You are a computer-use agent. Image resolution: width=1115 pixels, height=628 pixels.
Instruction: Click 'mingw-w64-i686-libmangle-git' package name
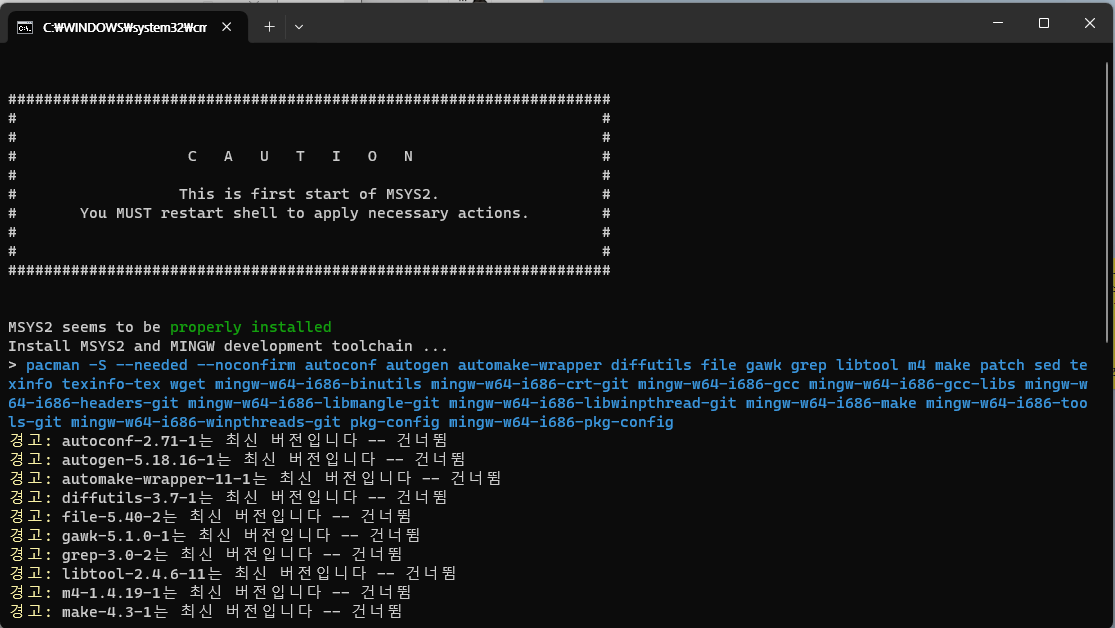(314, 403)
